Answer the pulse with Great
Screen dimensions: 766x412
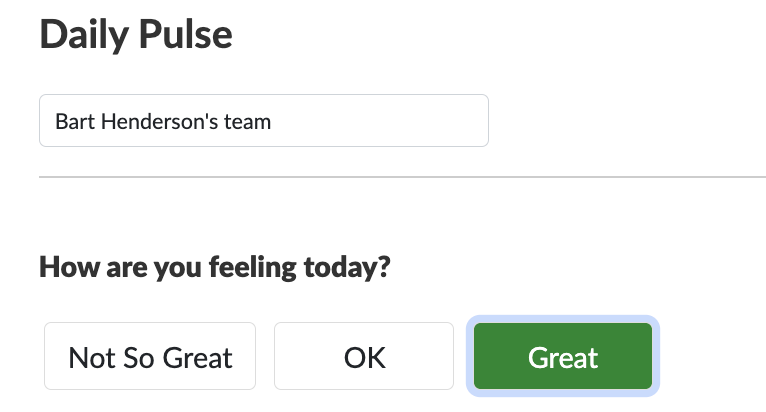[x=563, y=356]
